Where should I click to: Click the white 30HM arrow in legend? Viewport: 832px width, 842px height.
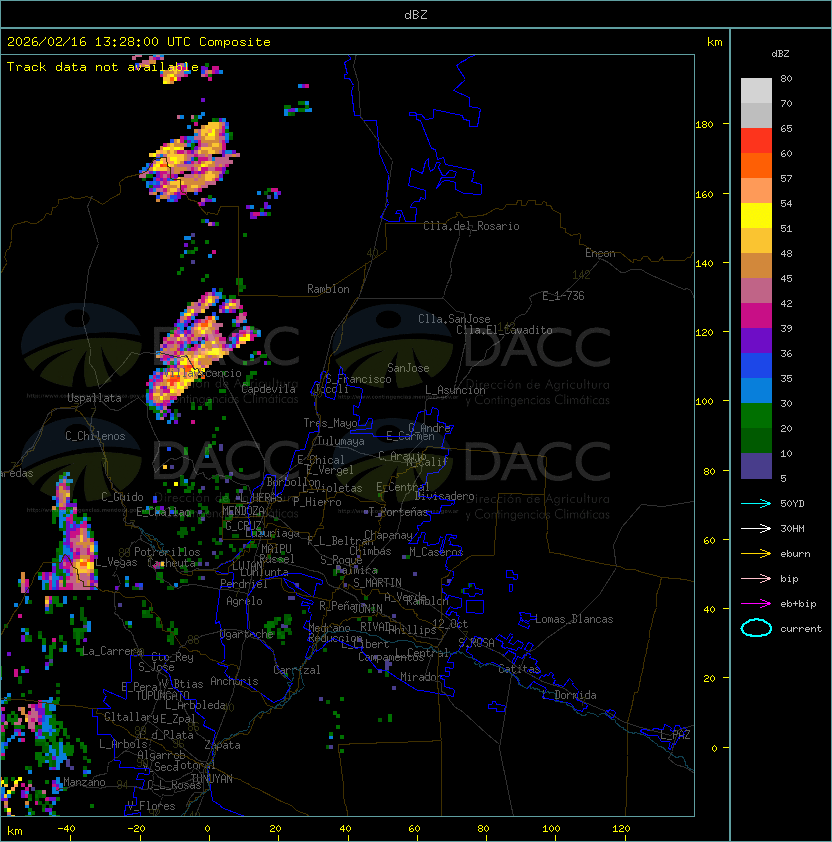click(756, 529)
